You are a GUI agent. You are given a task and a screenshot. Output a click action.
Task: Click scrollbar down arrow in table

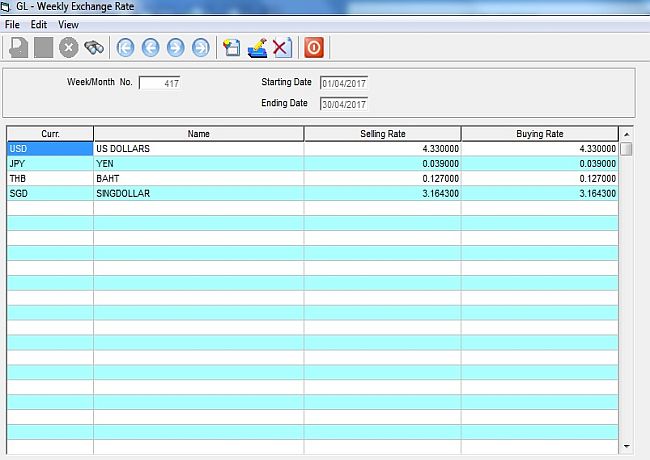[626, 445]
